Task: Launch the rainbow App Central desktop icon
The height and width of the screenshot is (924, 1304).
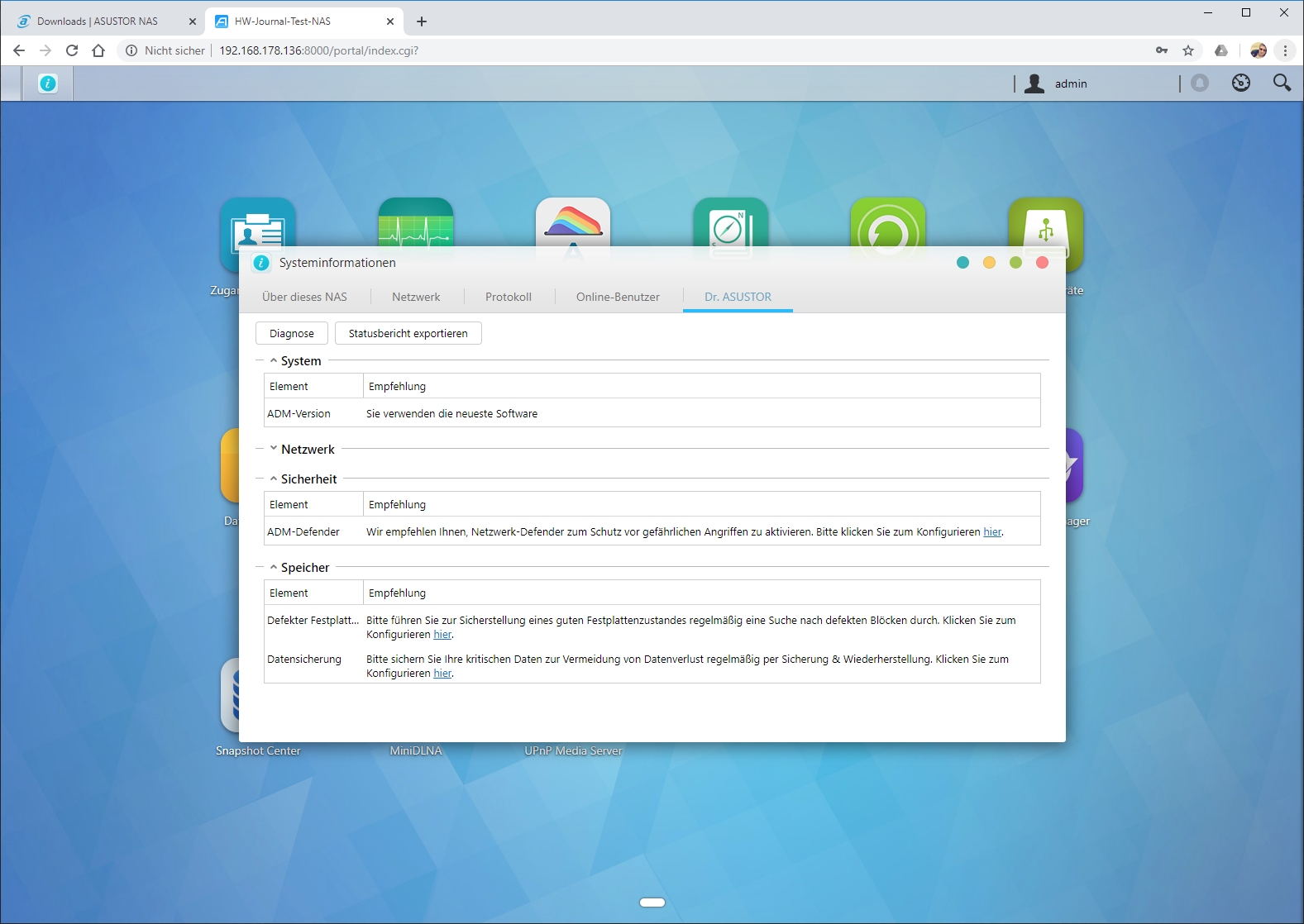Action: [573, 223]
